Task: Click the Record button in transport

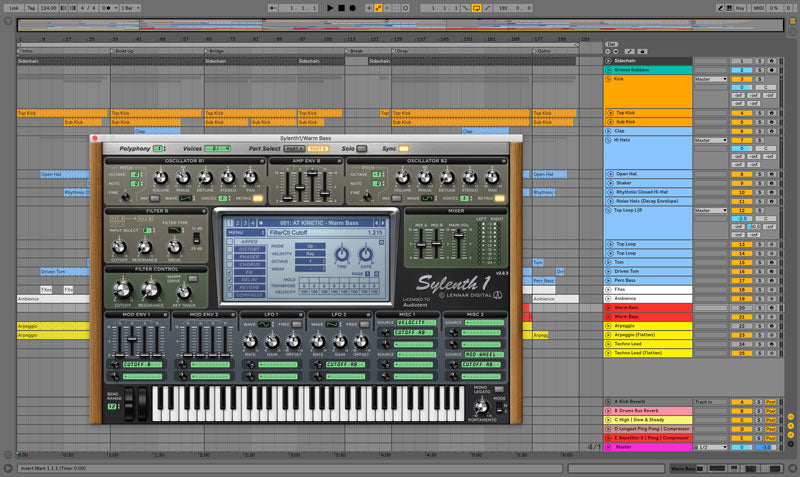Action: coord(352,7)
